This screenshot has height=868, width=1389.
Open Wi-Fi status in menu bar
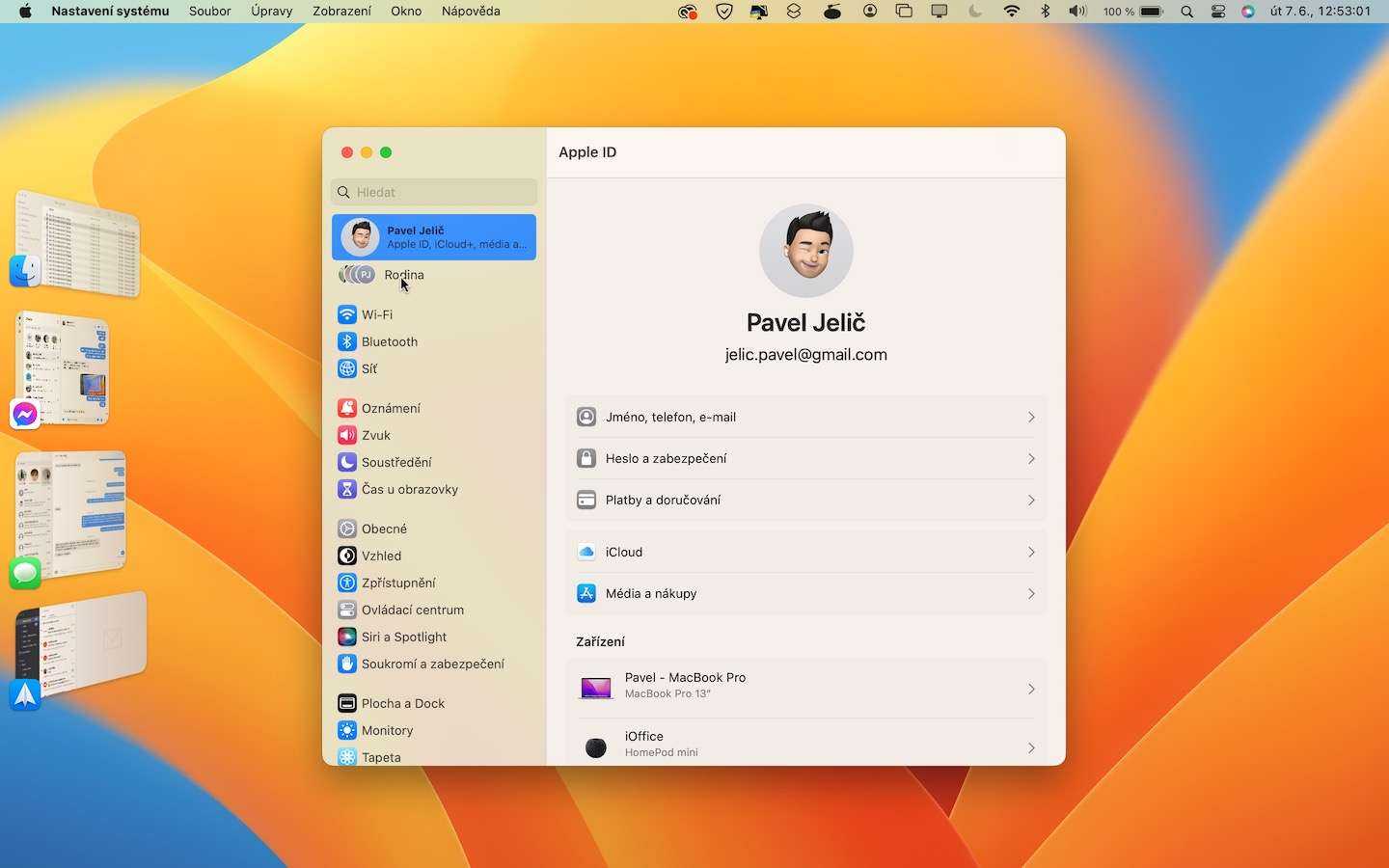coord(1012,12)
